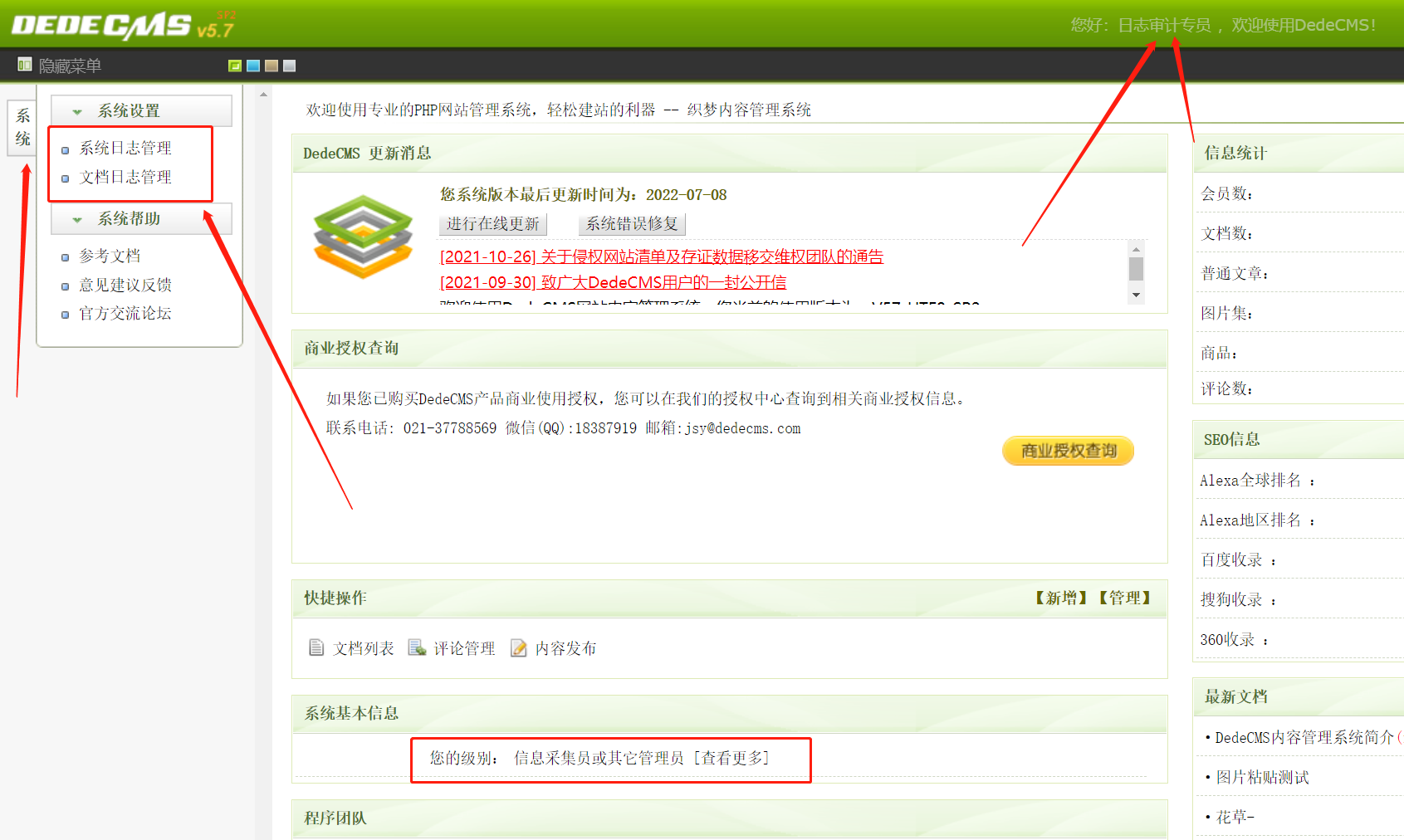Select the green skin color swatch

pos(235,66)
